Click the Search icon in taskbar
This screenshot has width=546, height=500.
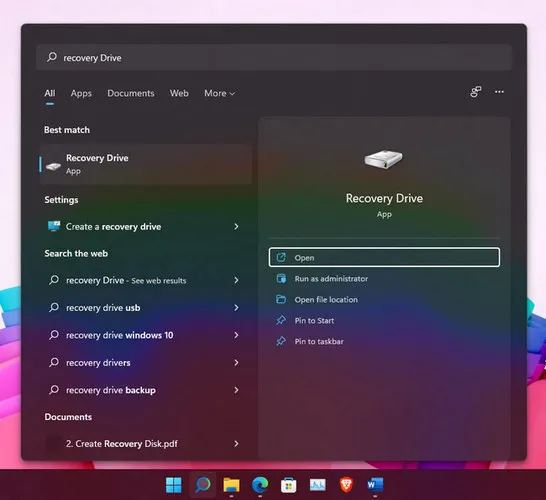pyautogui.click(x=203, y=485)
